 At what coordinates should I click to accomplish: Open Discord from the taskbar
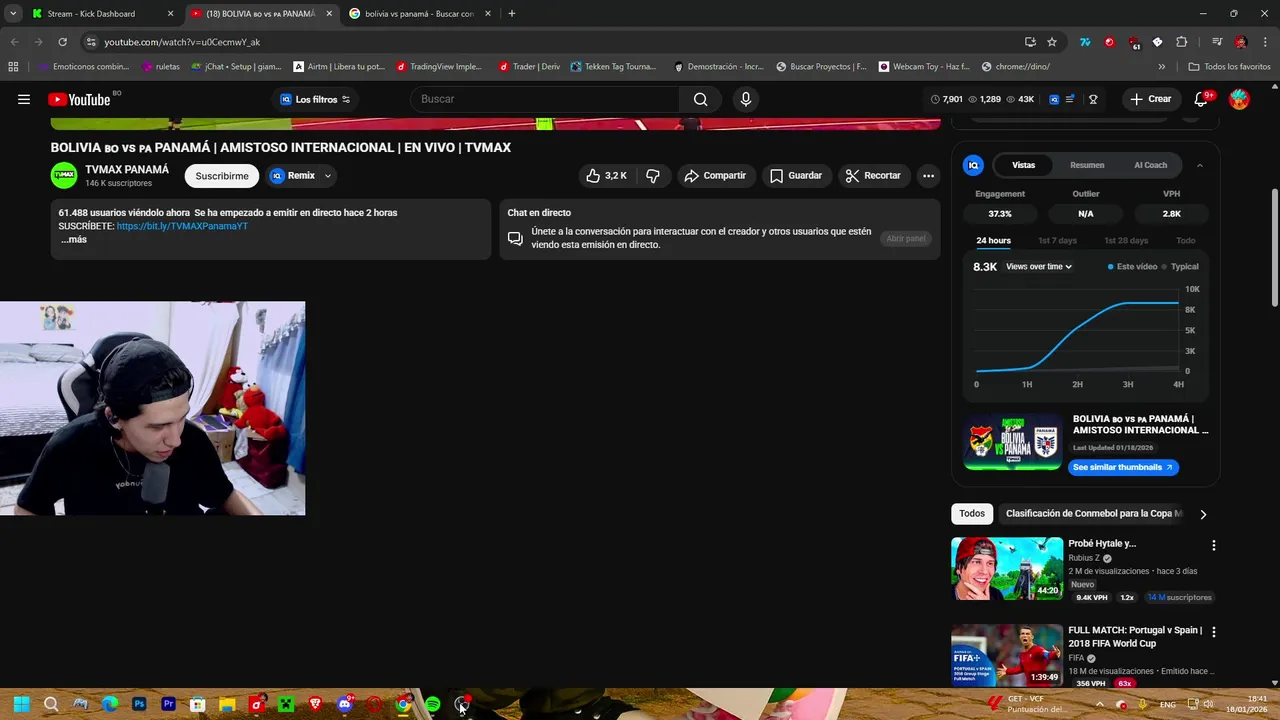(345, 704)
